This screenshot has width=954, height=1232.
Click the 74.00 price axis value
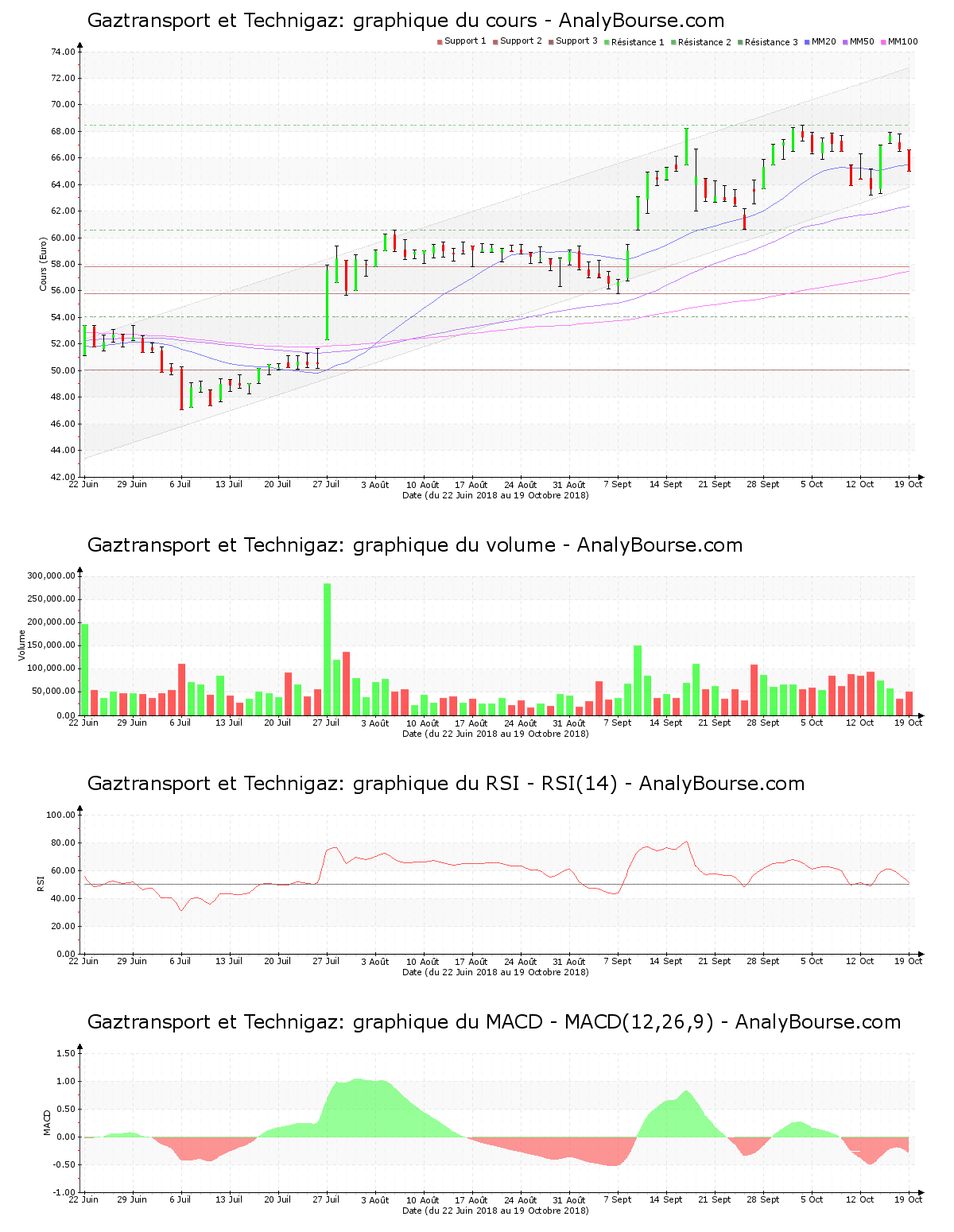64,52
